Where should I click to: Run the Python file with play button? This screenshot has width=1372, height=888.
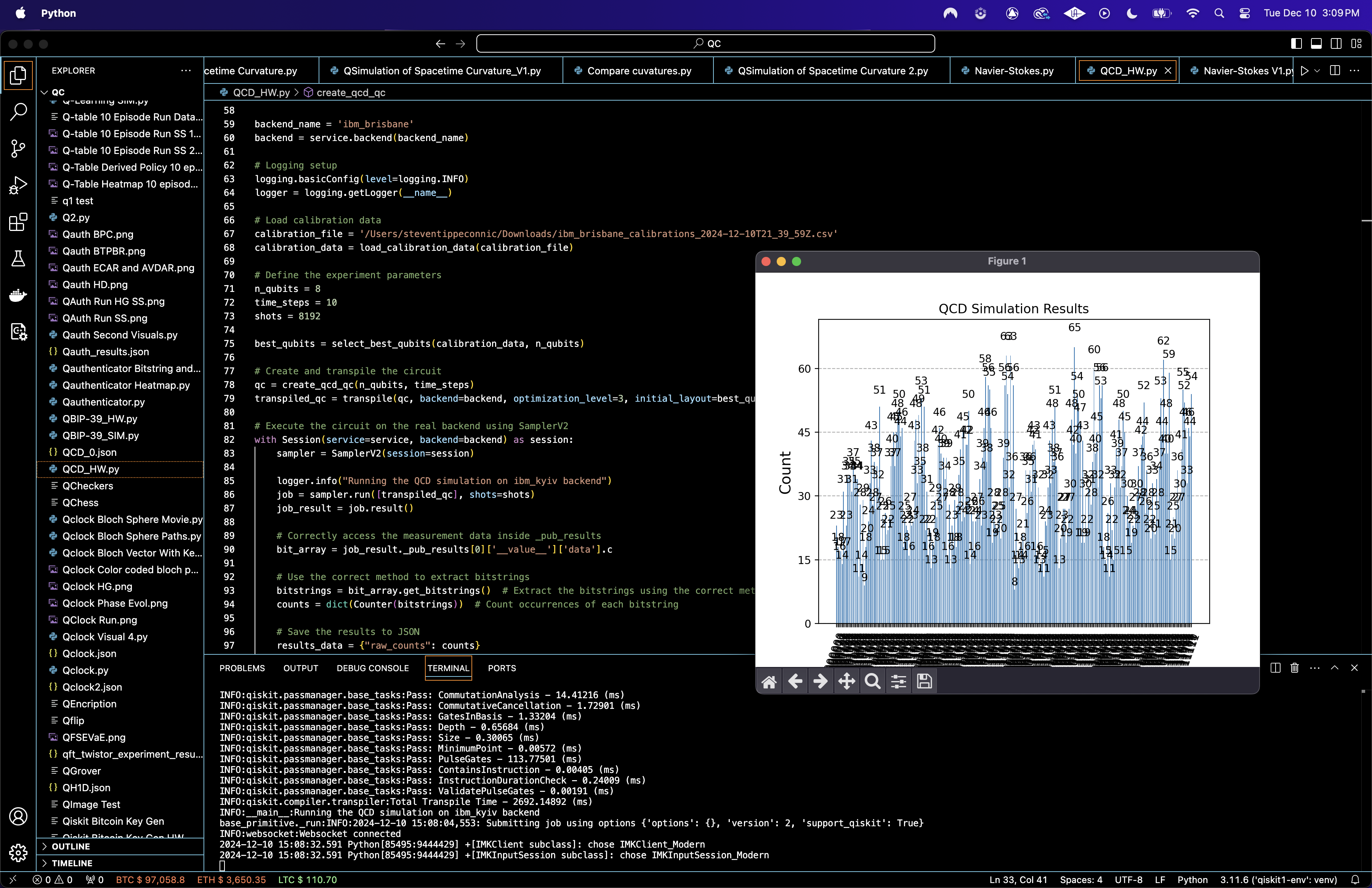(x=1305, y=71)
